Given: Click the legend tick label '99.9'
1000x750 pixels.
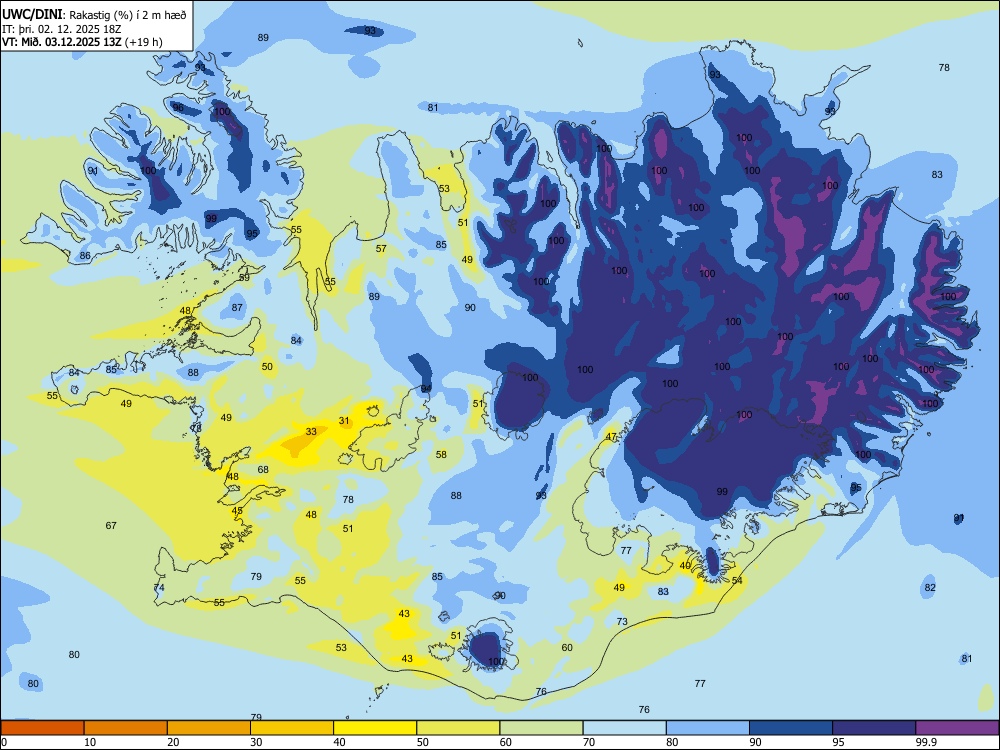Looking at the screenshot, I should tap(926, 742).
